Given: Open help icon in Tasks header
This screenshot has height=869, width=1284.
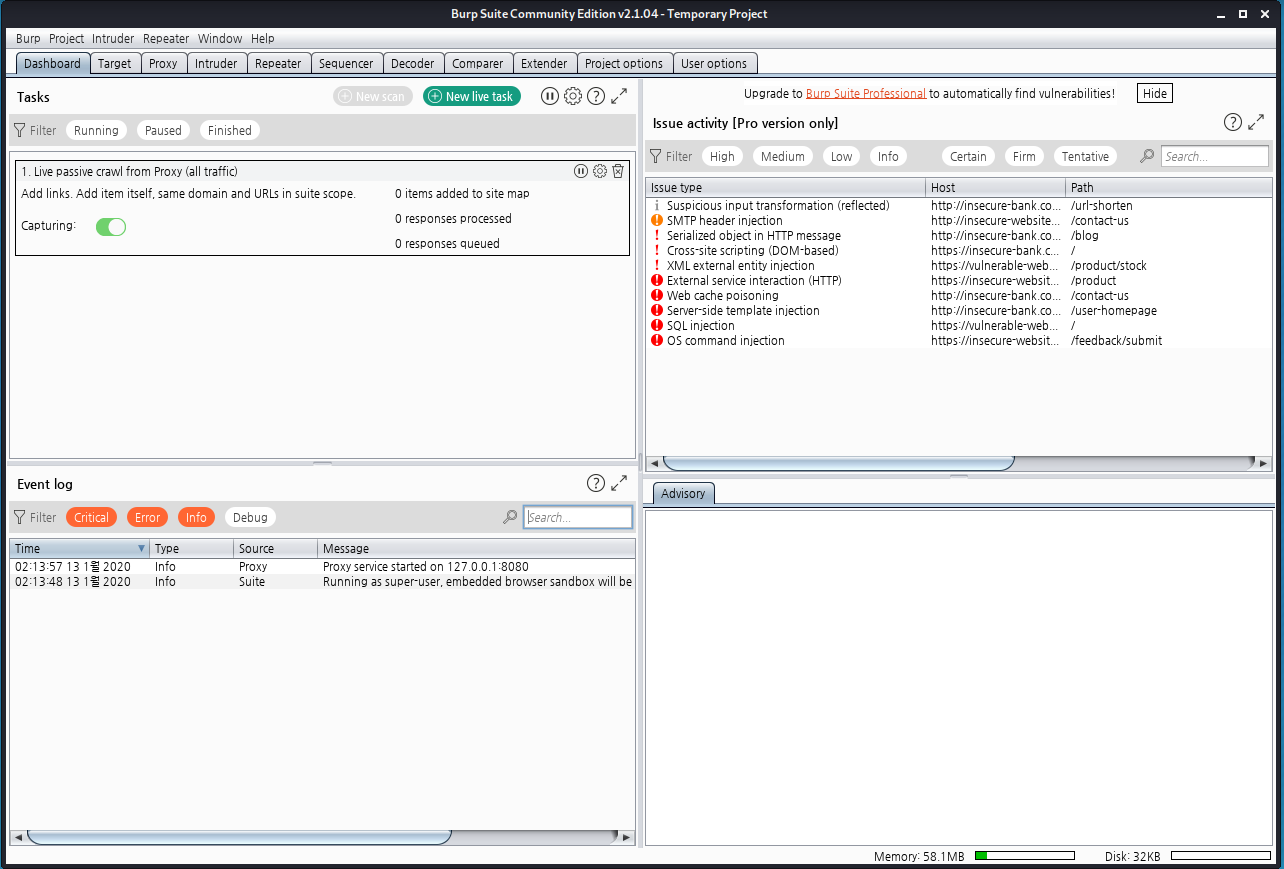Looking at the screenshot, I should point(596,96).
